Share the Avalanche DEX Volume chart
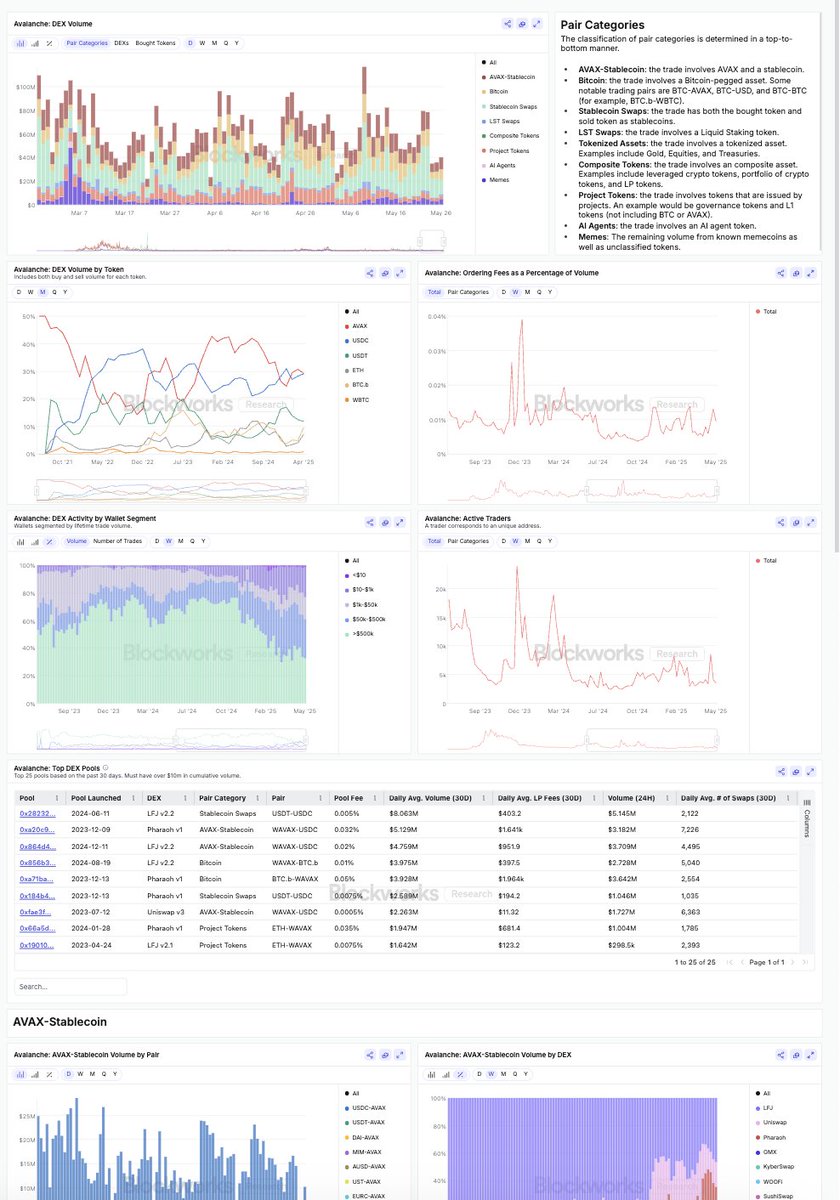This screenshot has width=840, height=1200. click(508, 23)
